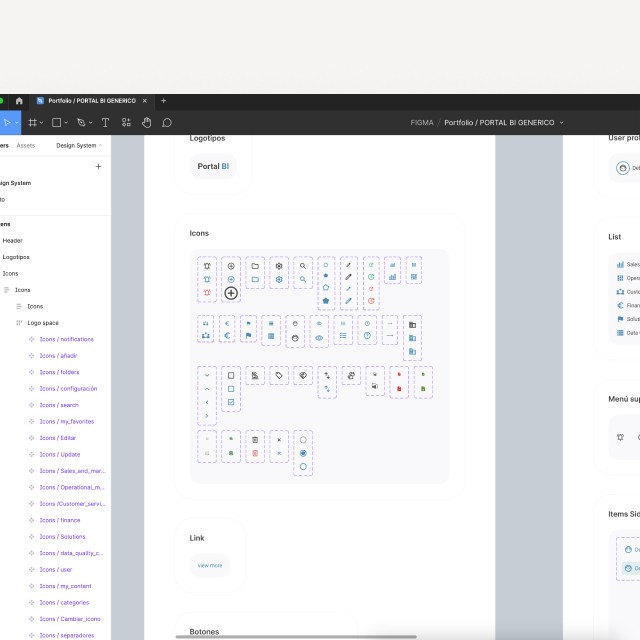Select Icons / categories layer

pos(64,602)
